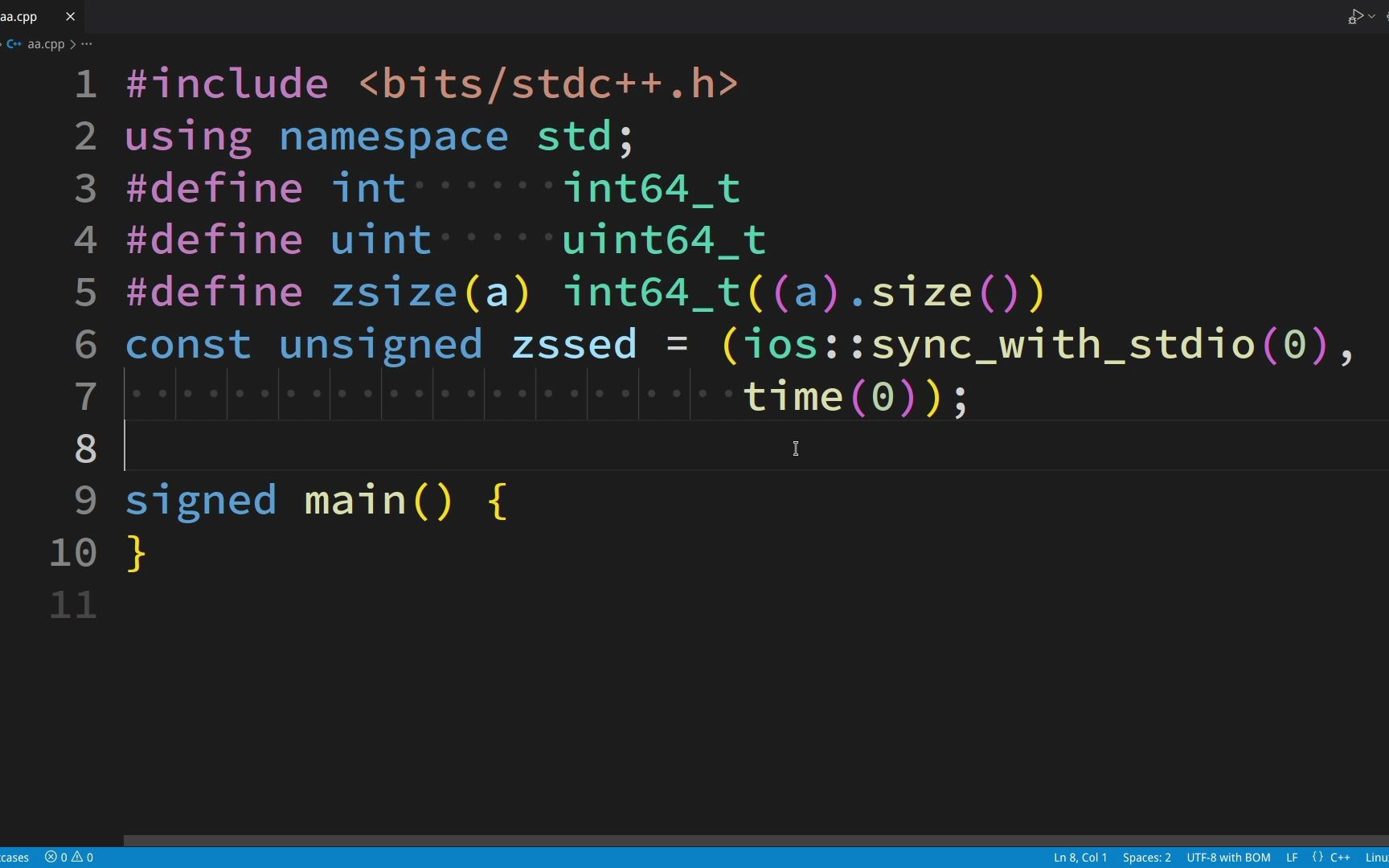Open the breadcrumb ellipsis symbol picker

click(x=87, y=44)
